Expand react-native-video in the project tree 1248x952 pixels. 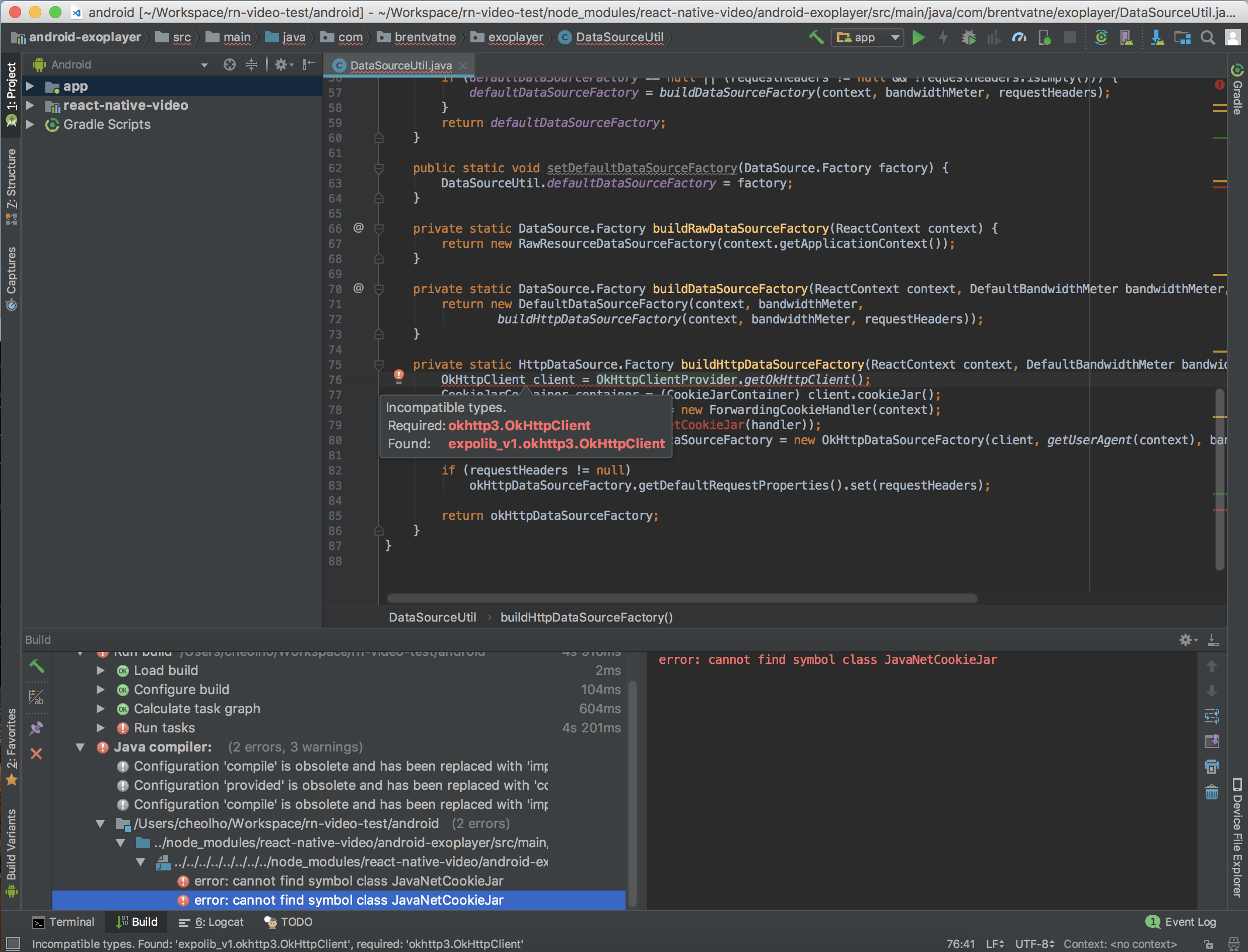[x=31, y=105]
